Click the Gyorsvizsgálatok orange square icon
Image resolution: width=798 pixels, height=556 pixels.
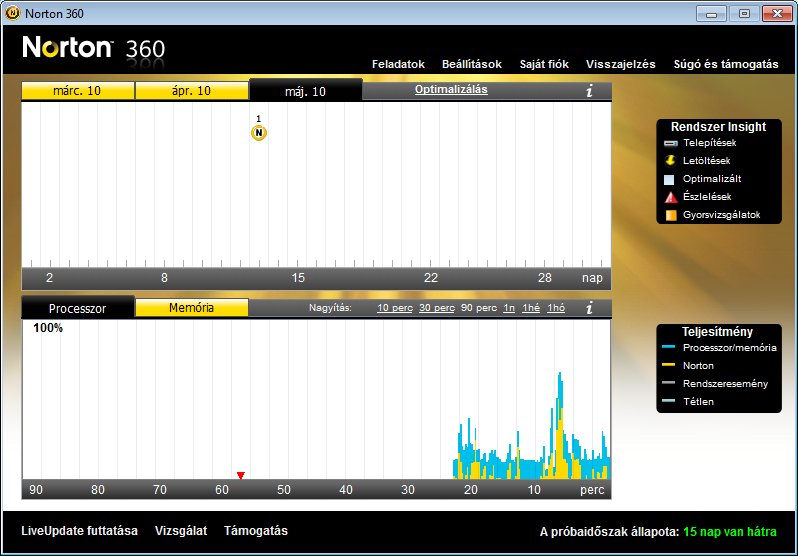[671, 215]
